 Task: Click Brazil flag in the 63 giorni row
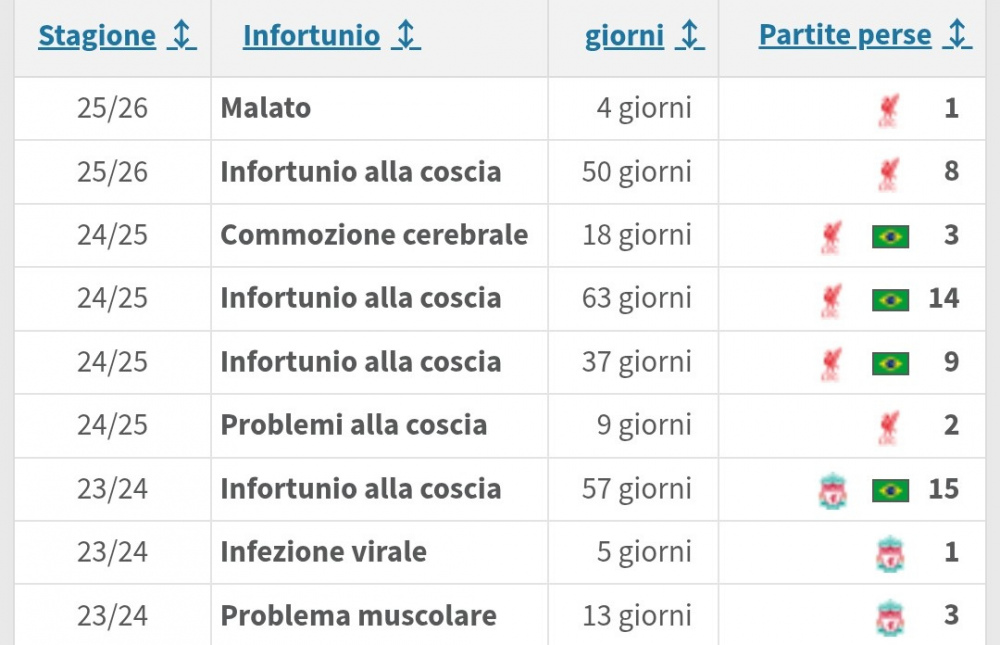coord(889,299)
